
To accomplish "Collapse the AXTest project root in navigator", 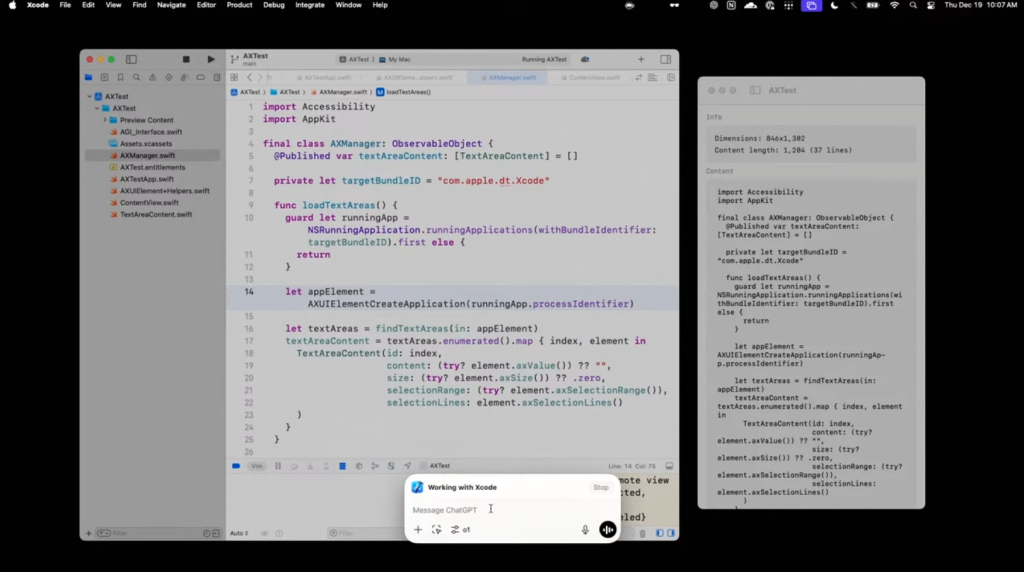I will point(91,97).
